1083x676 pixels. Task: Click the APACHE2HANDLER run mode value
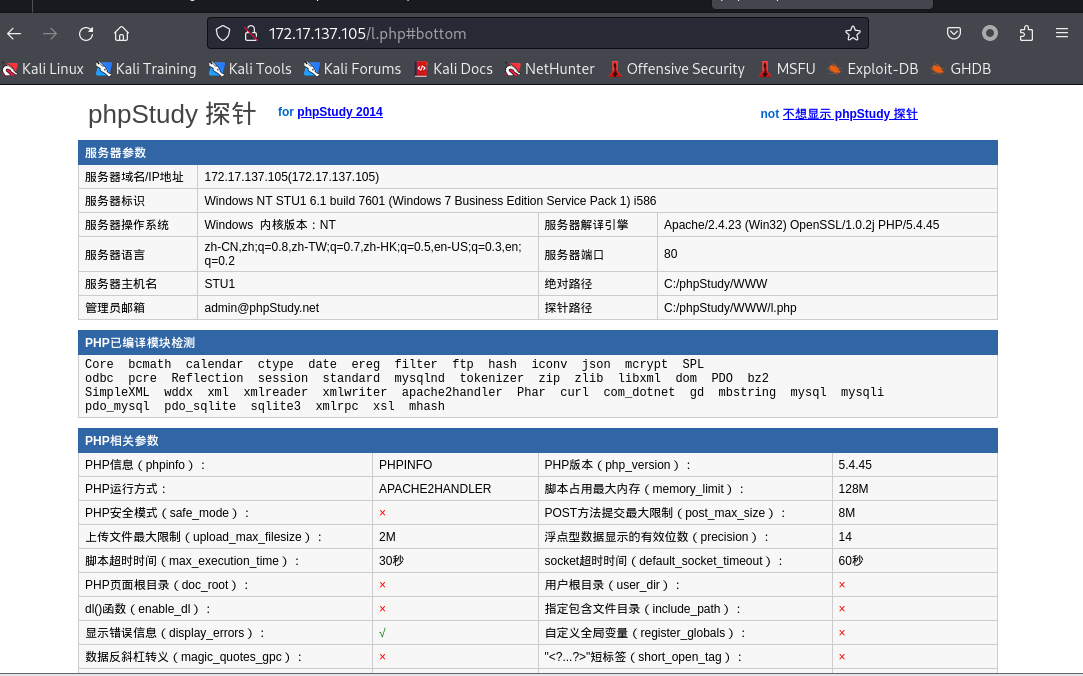[x=434, y=489]
